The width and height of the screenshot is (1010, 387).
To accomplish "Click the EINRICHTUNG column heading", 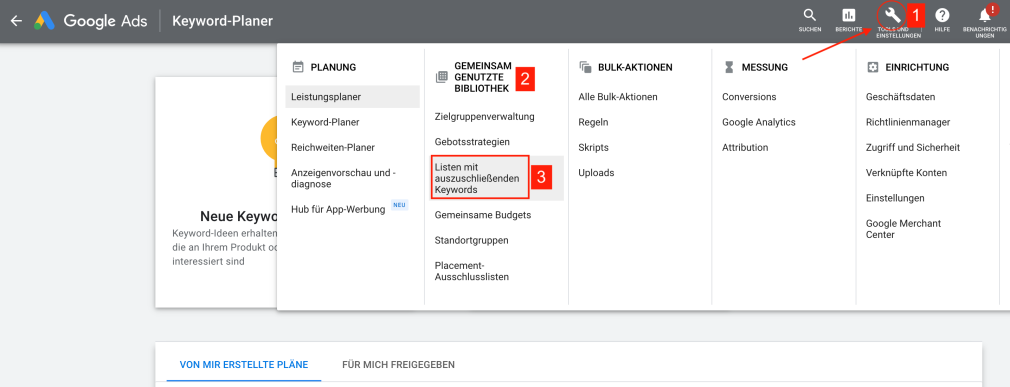I will click(x=917, y=67).
